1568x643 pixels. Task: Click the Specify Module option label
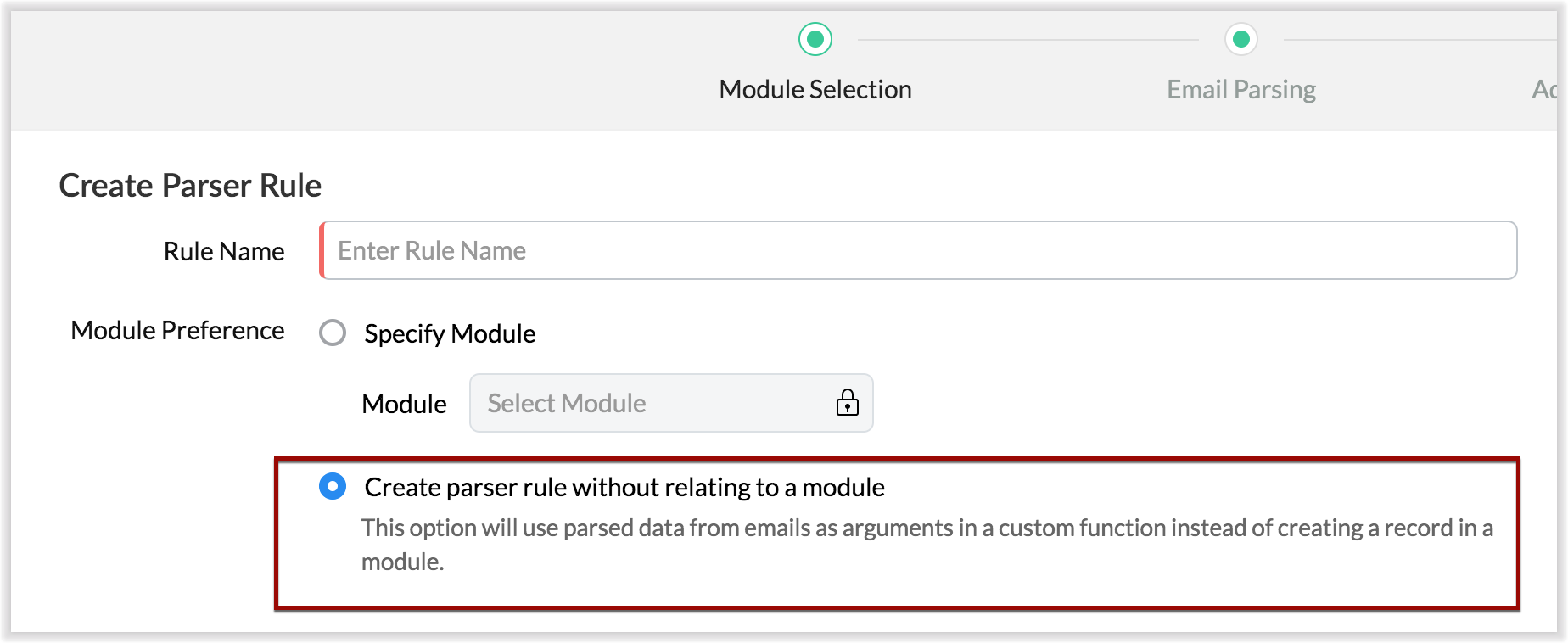pyautogui.click(x=450, y=333)
